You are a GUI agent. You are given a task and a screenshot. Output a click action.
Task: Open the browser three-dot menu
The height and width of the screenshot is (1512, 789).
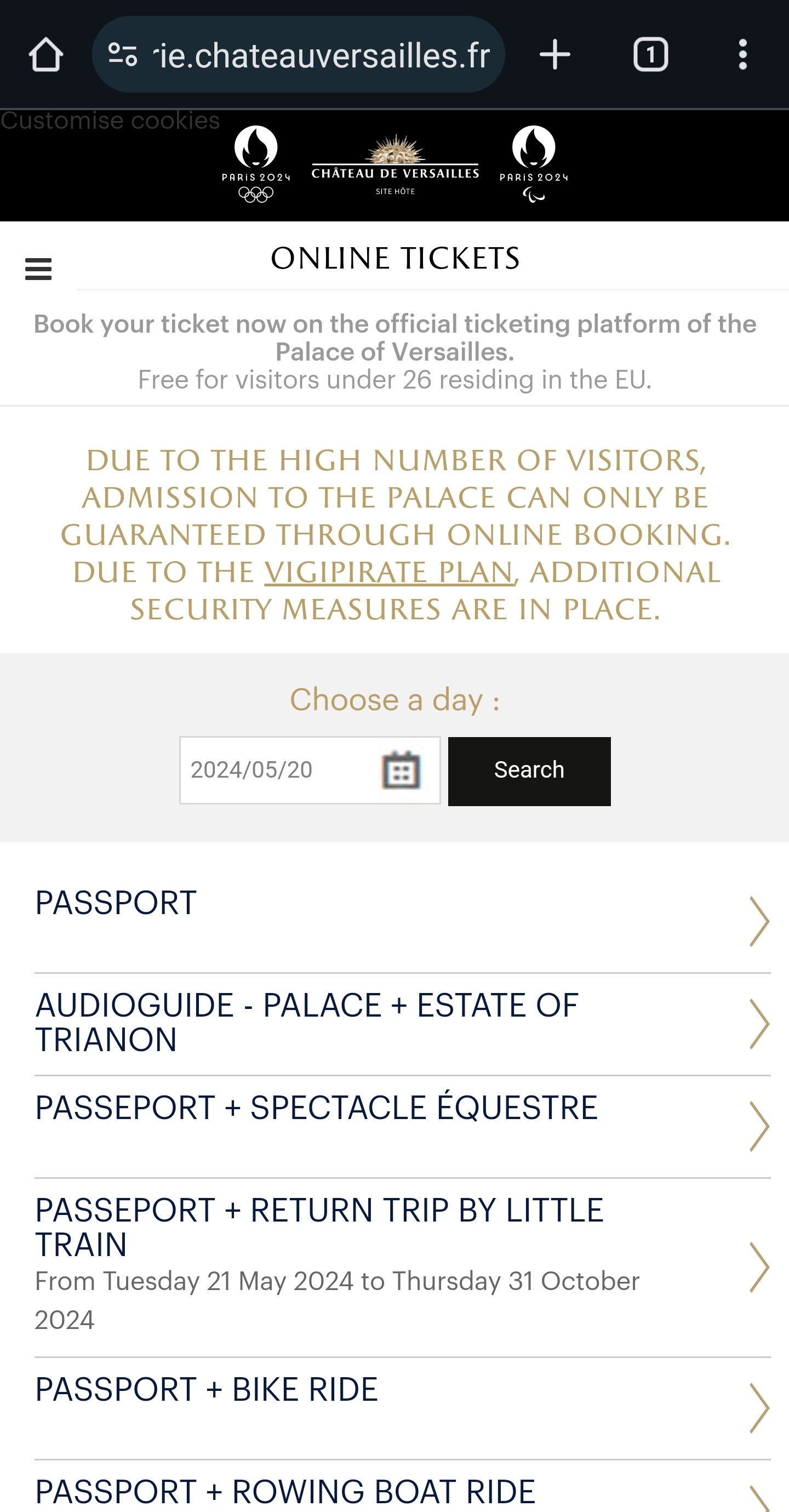[742, 55]
